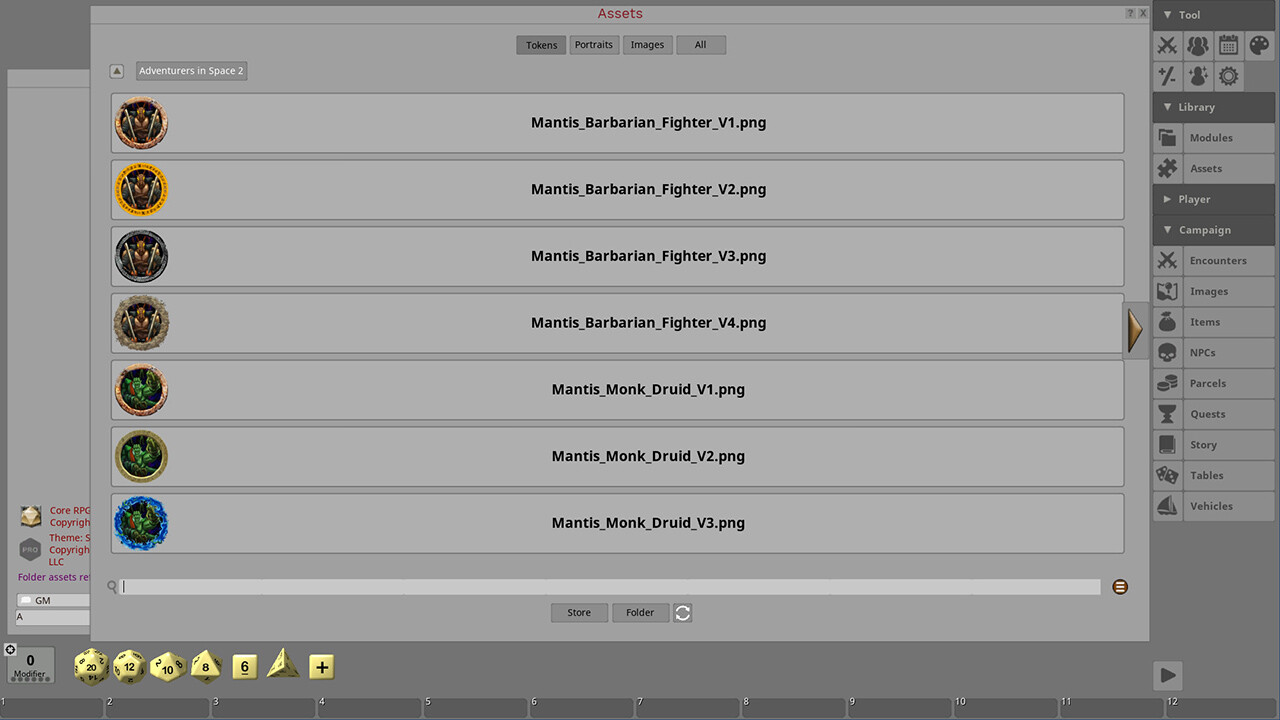Select the Tokens tab in Assets
Image resolution: width=1280 pixels, height=720 pixels.
pos(541,44)
